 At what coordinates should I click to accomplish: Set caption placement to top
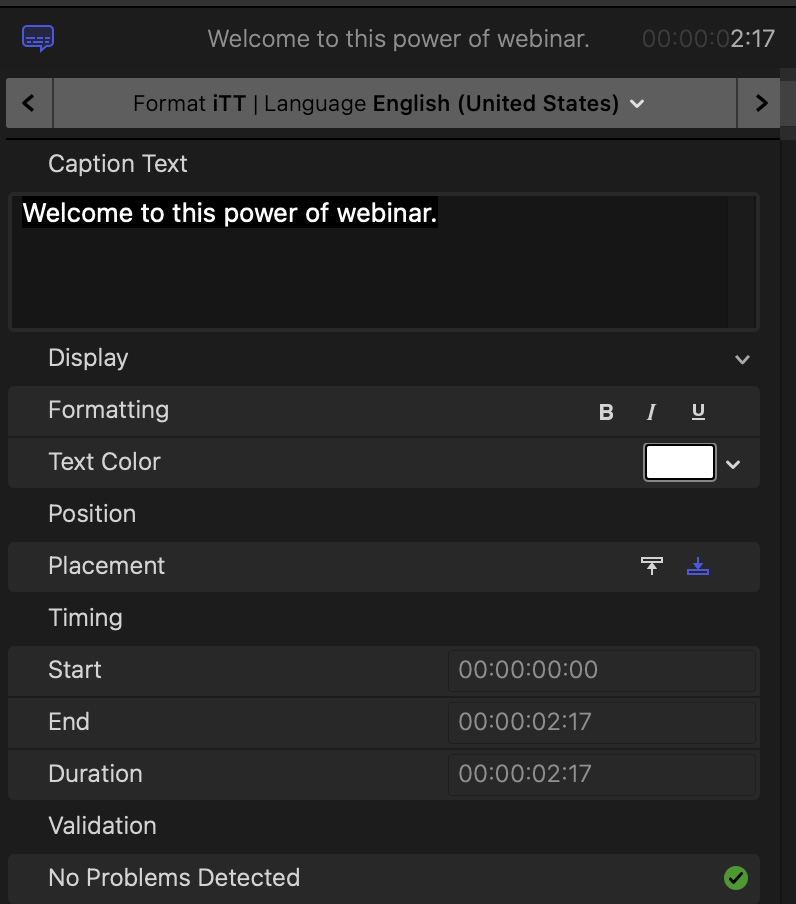(x=652, y=566)
